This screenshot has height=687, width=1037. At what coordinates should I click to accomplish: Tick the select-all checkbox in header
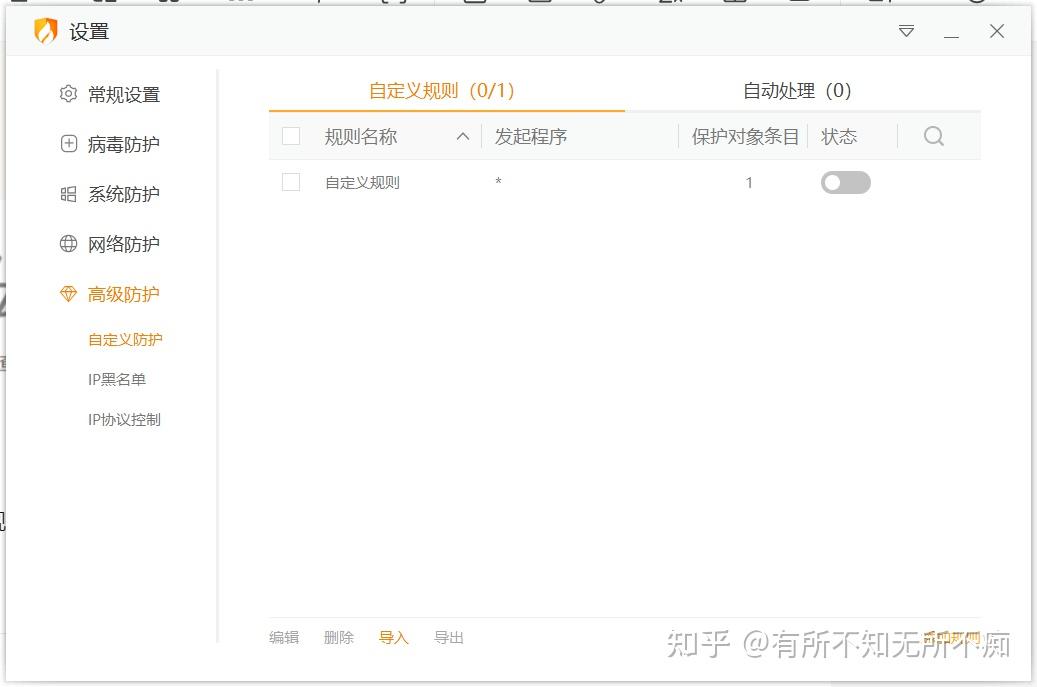pos(291,136)
